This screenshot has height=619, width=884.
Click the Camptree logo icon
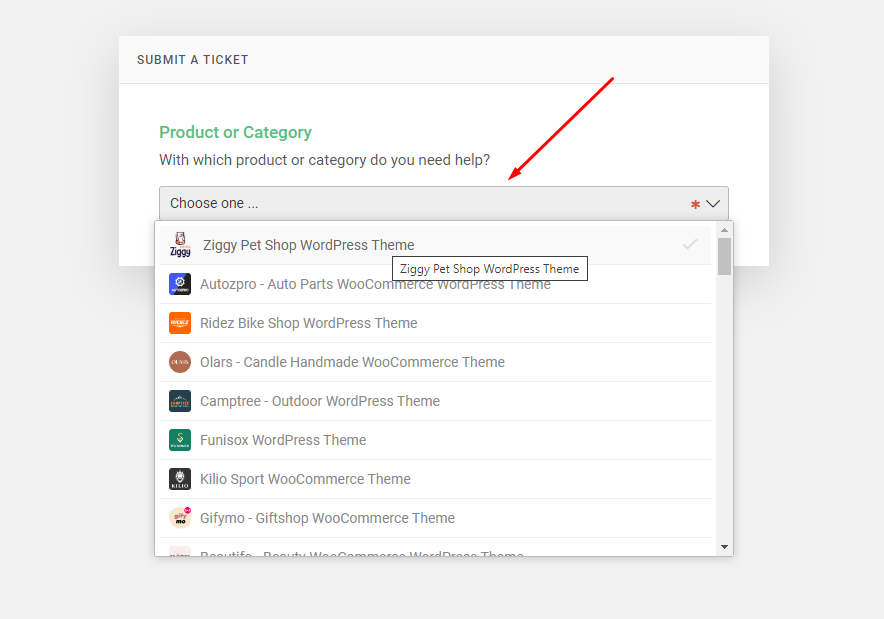coord(180,401)
